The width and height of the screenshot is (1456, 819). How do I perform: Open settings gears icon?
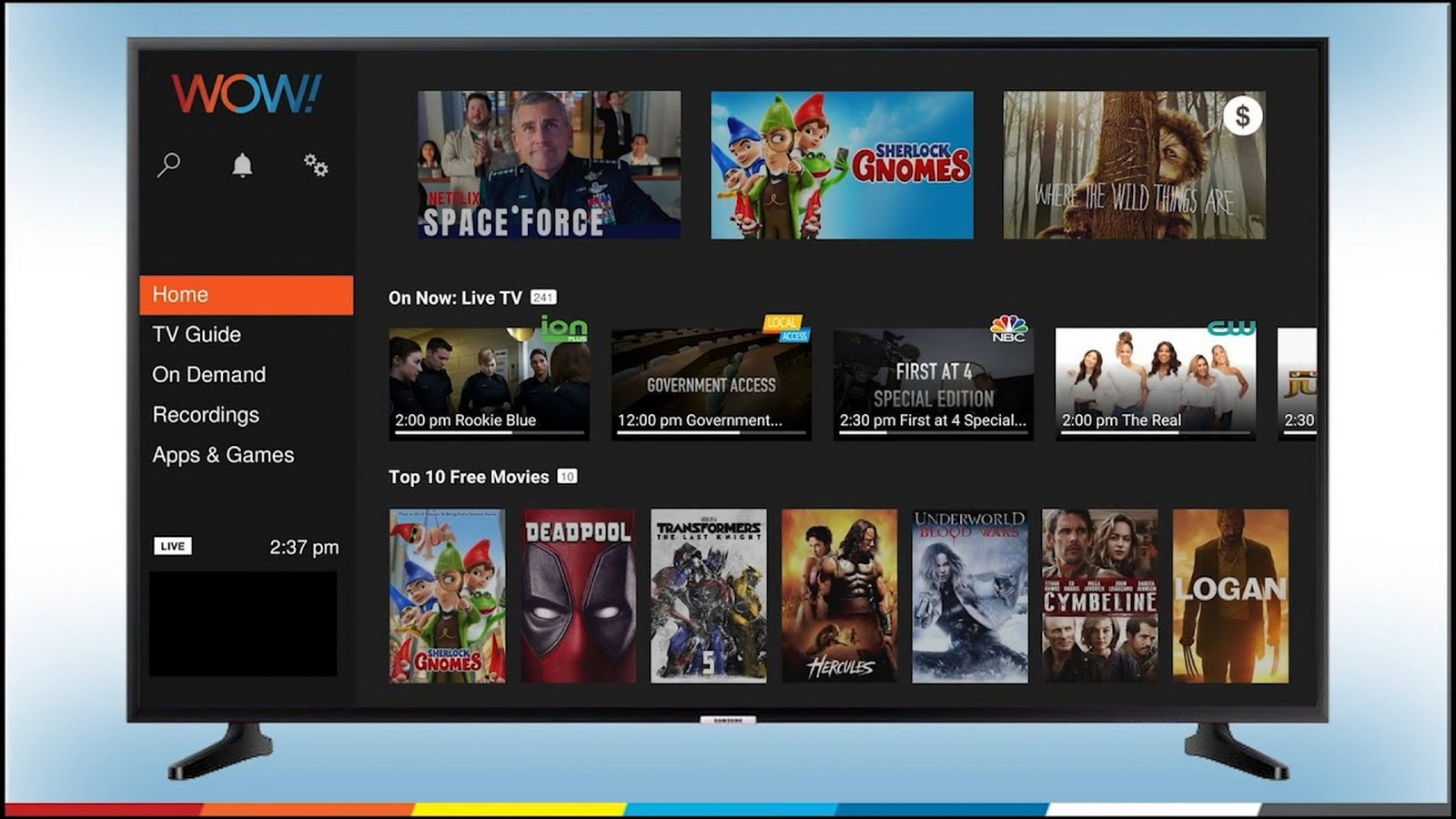pos(316,165)
